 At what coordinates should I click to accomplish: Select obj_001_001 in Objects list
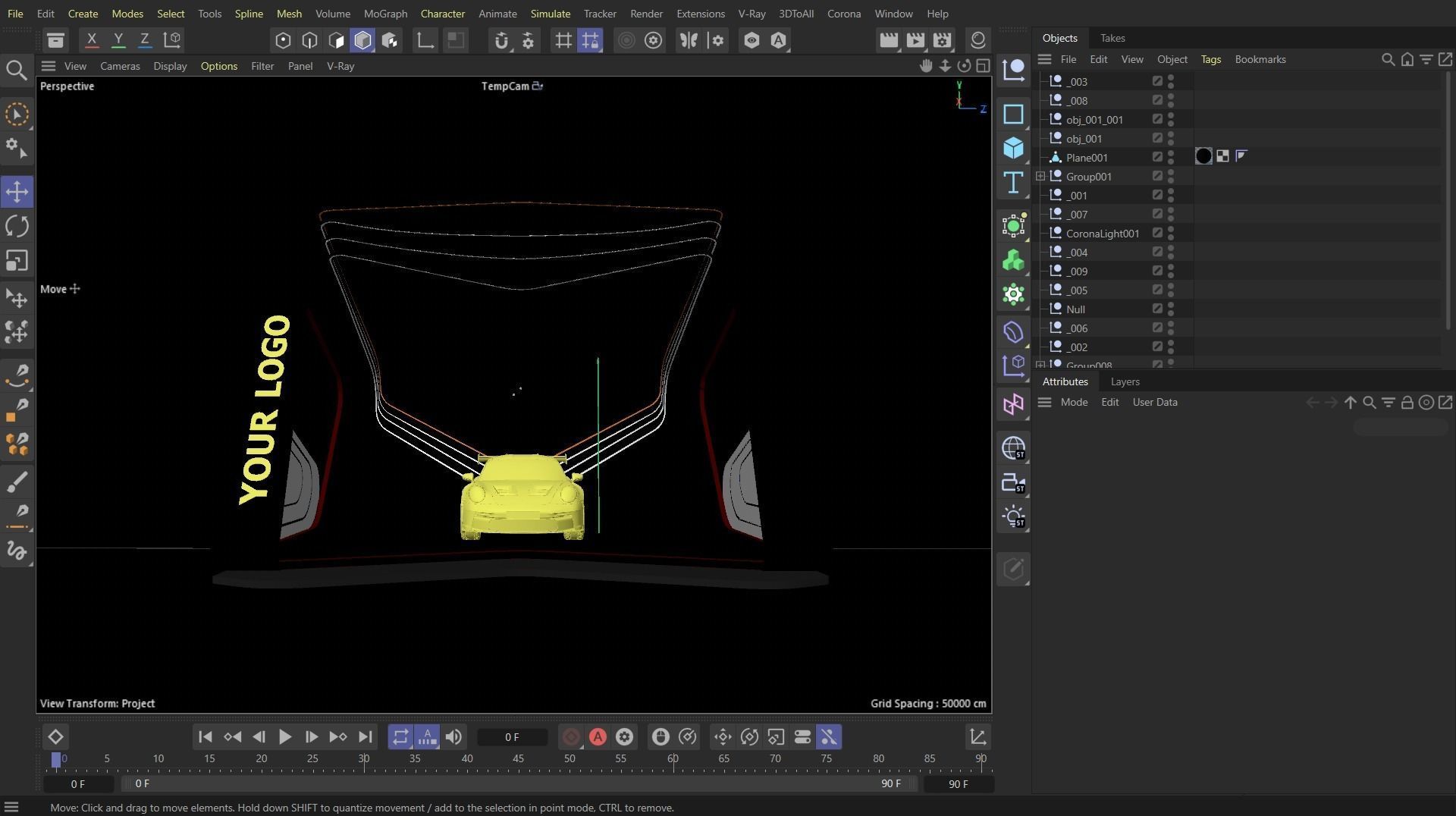1094,120
